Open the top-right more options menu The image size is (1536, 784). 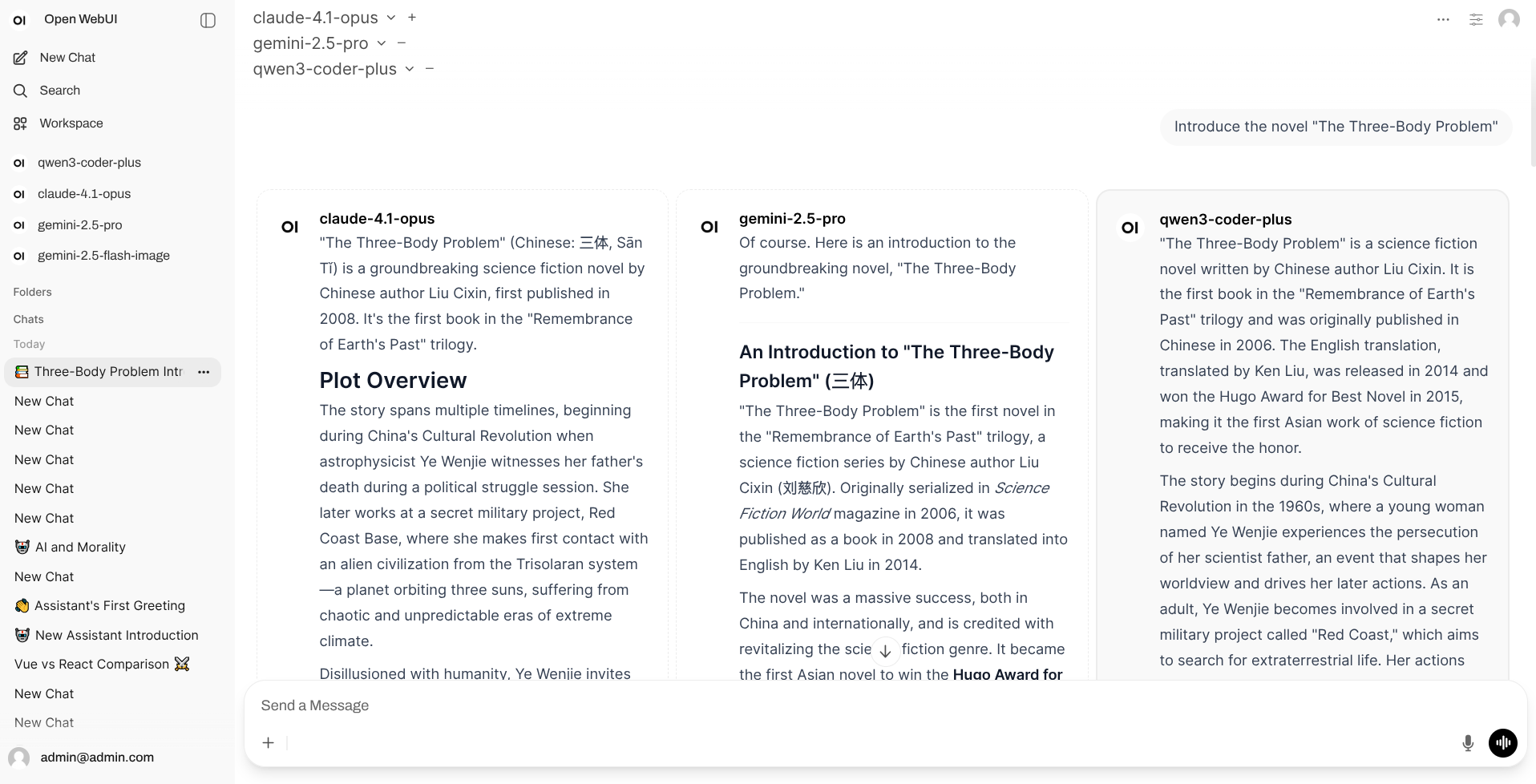click(x=1442, y=19)
